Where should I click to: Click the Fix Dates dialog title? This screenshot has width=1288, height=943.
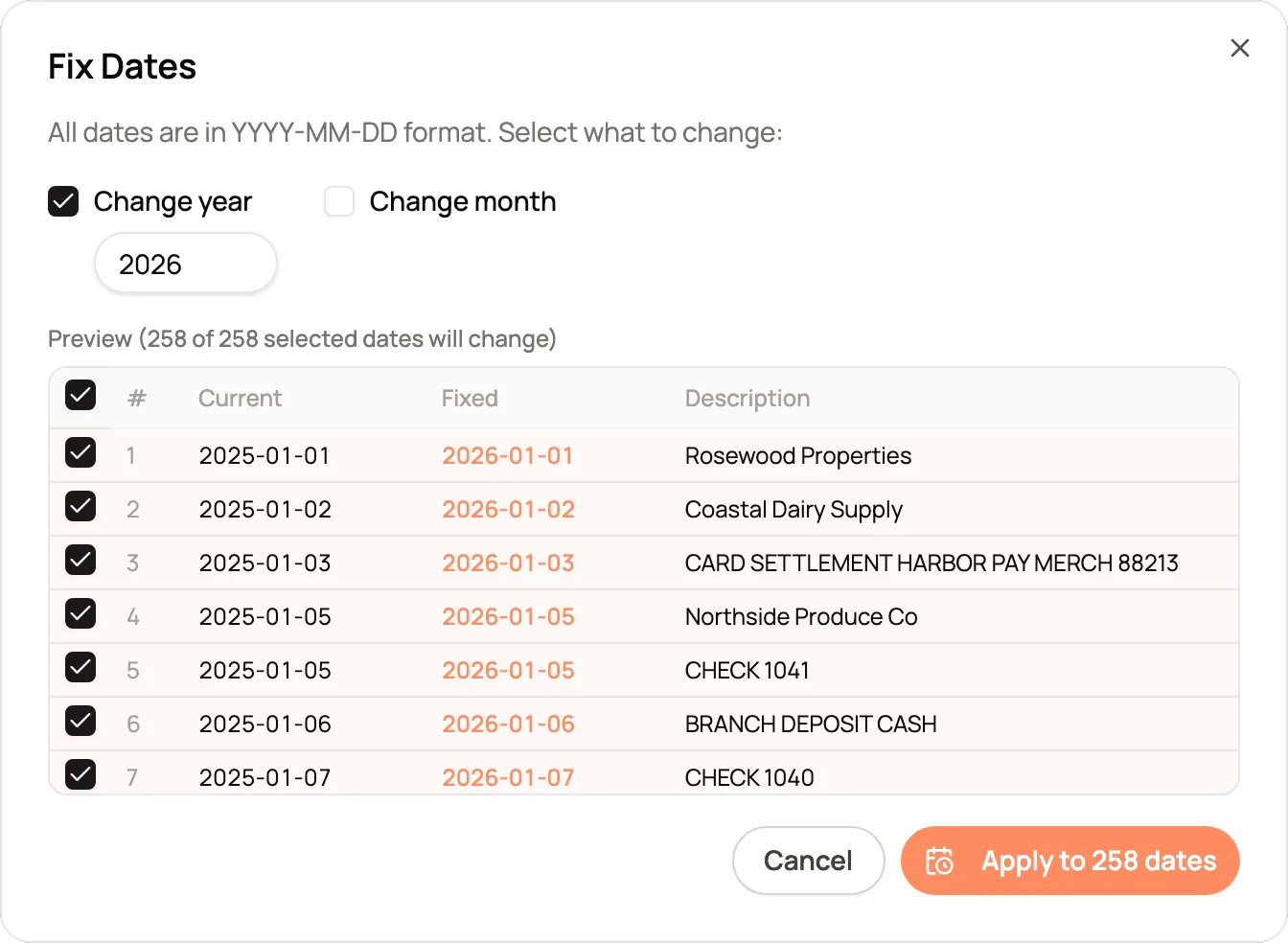coord(123,67)
